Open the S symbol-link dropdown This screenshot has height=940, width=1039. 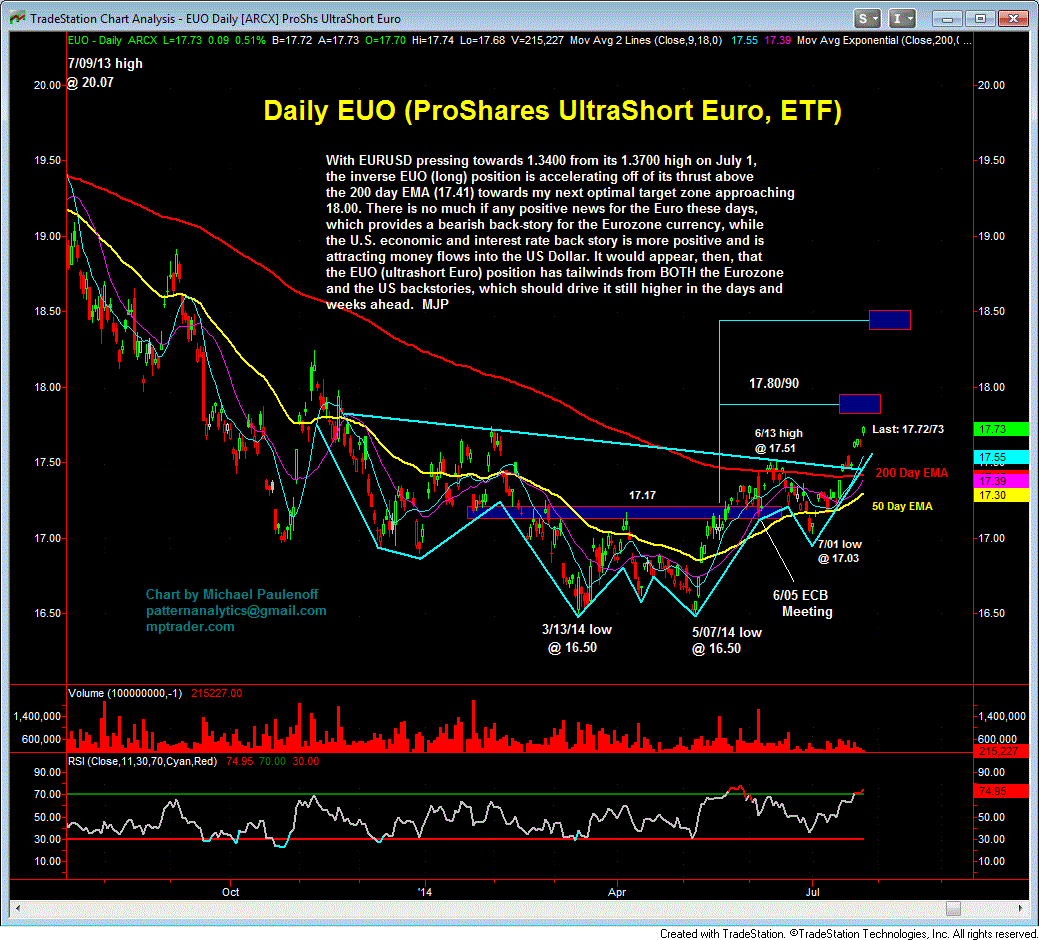(x=867, y=19)
